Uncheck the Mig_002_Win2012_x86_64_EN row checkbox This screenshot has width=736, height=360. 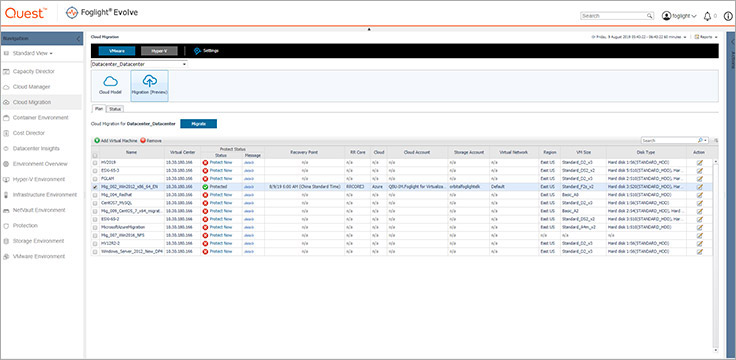pos(96,186)
